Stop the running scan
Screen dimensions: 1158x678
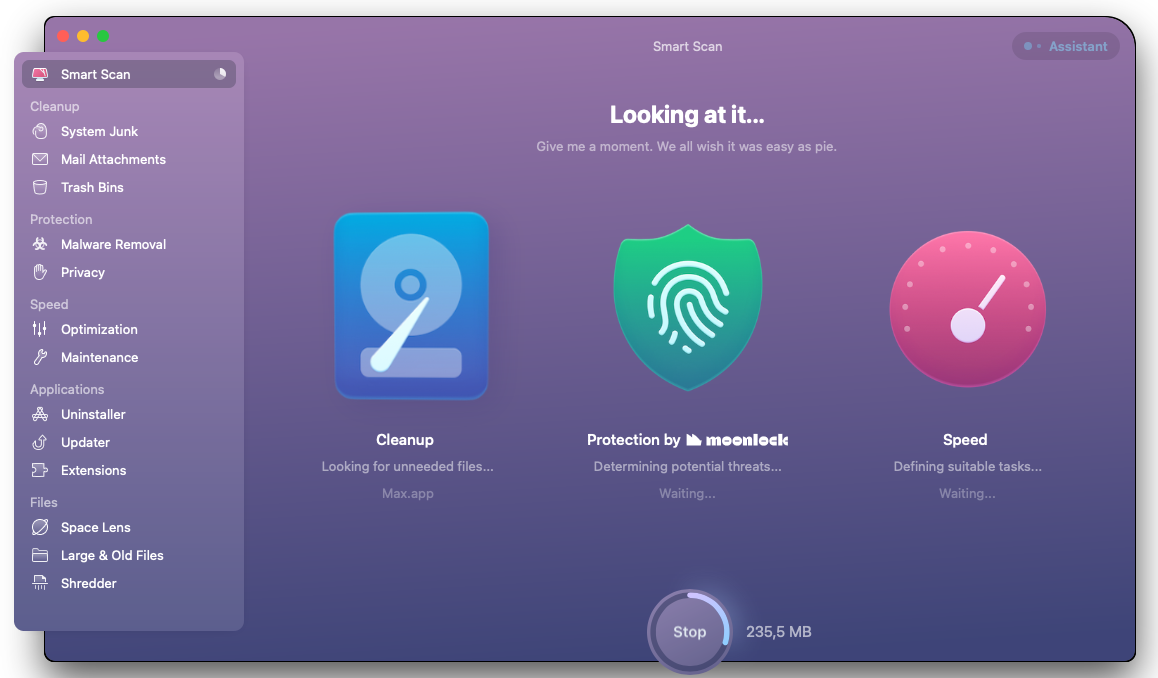point(689,631)
